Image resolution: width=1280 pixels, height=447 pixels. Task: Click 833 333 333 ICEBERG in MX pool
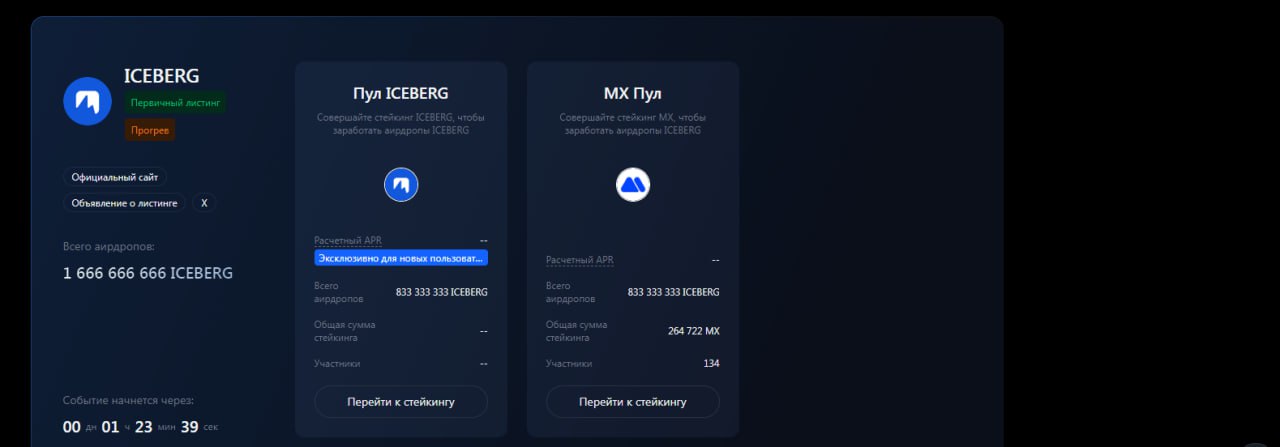pyautogui.click(x=673, y=292)
